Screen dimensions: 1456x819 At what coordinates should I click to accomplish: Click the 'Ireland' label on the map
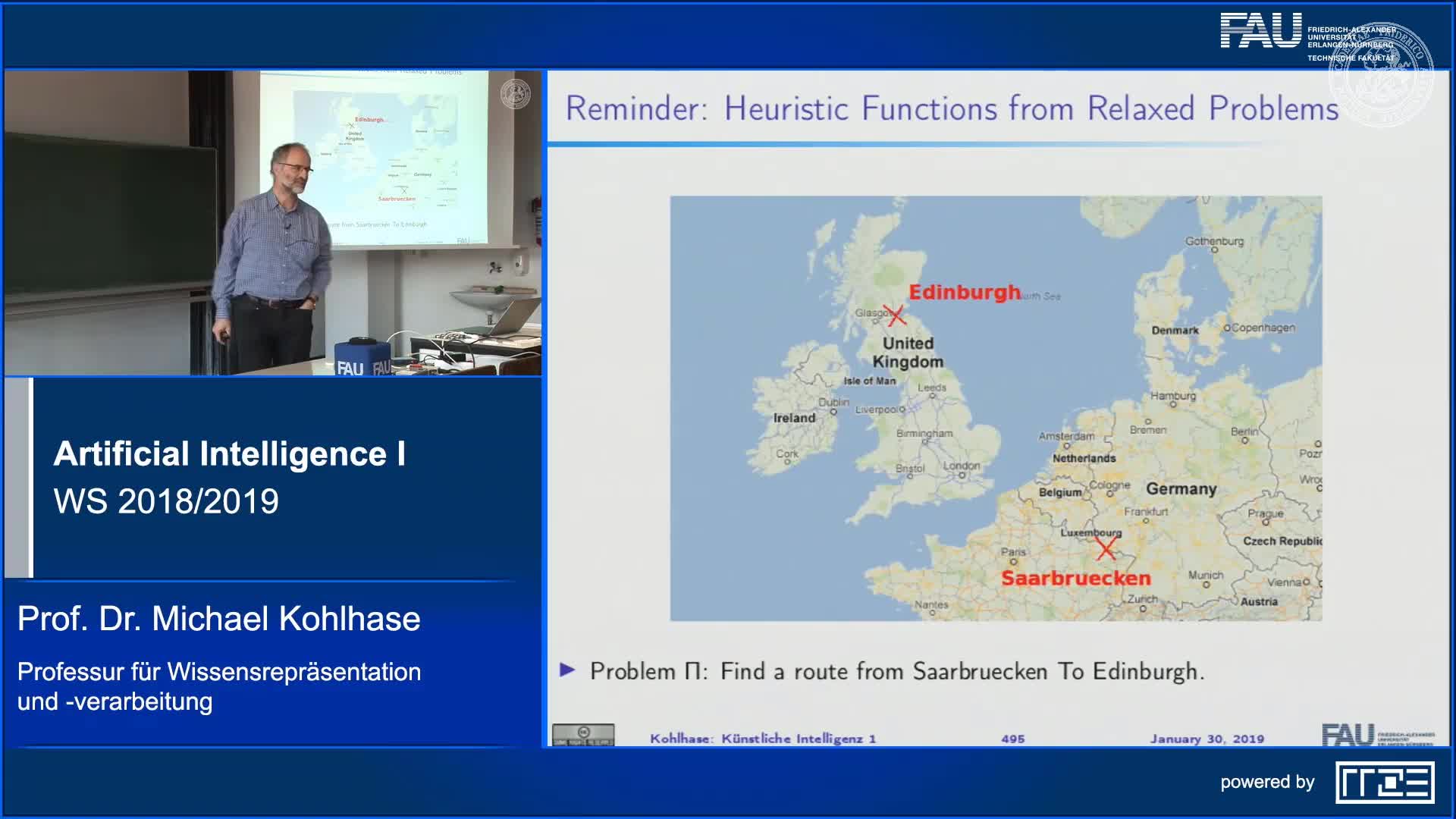click(794, 418)
